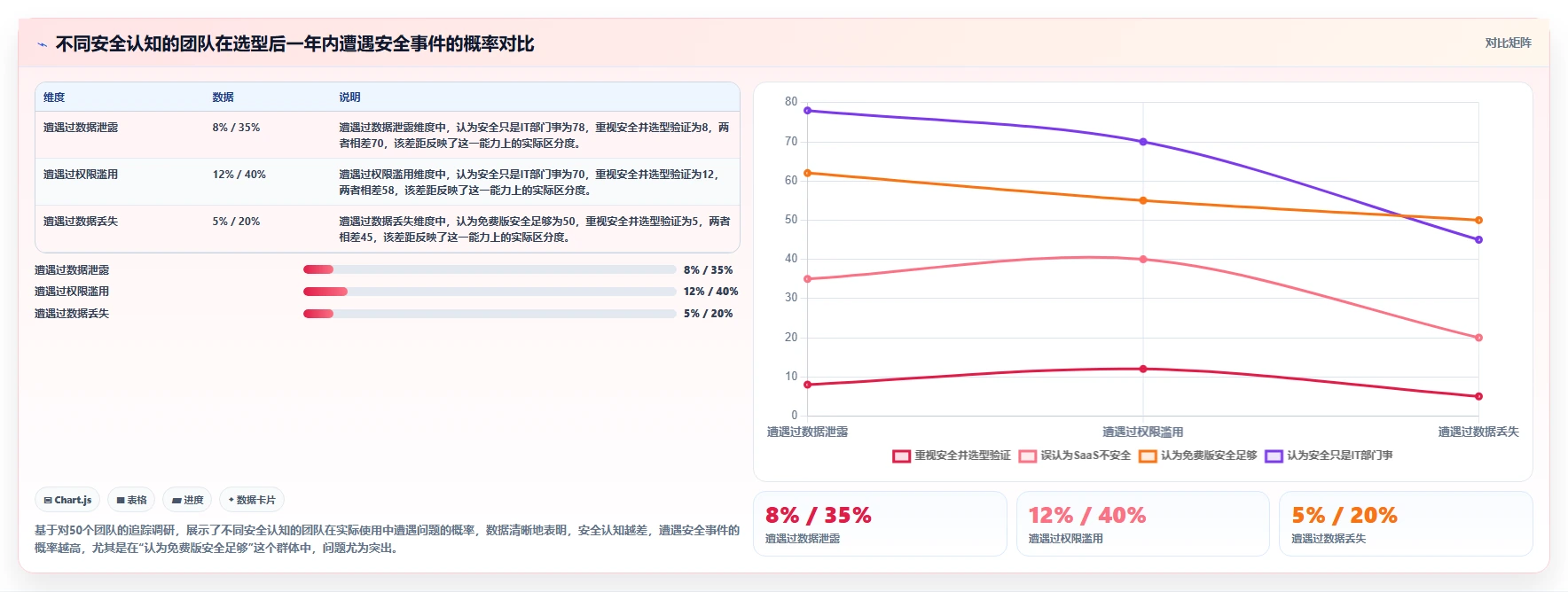Click the 遭遇过数据丢失 x-axis label
The image size is (1568, 592).
(x=1478, y=432)
